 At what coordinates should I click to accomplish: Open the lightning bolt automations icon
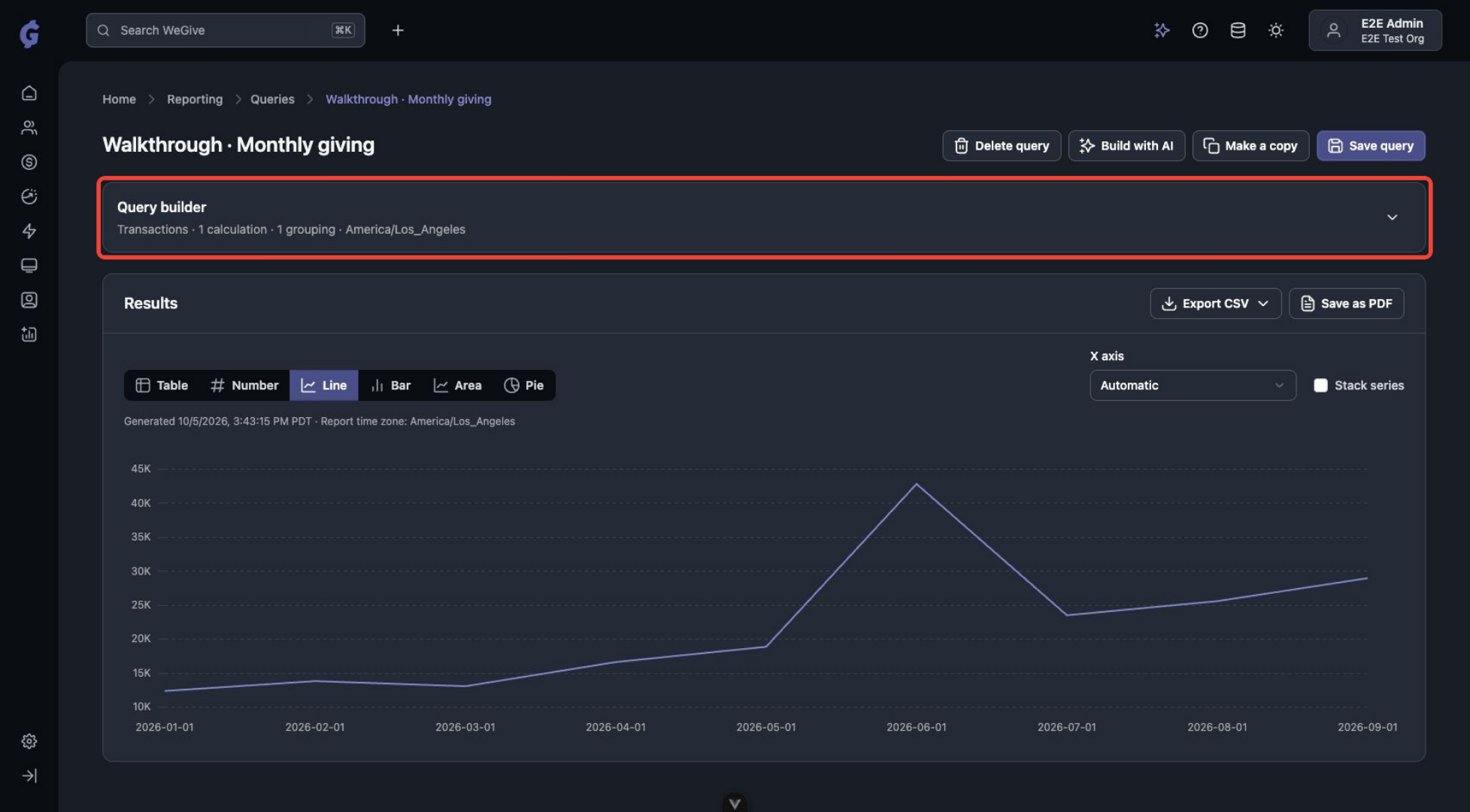tap(29, 231)
